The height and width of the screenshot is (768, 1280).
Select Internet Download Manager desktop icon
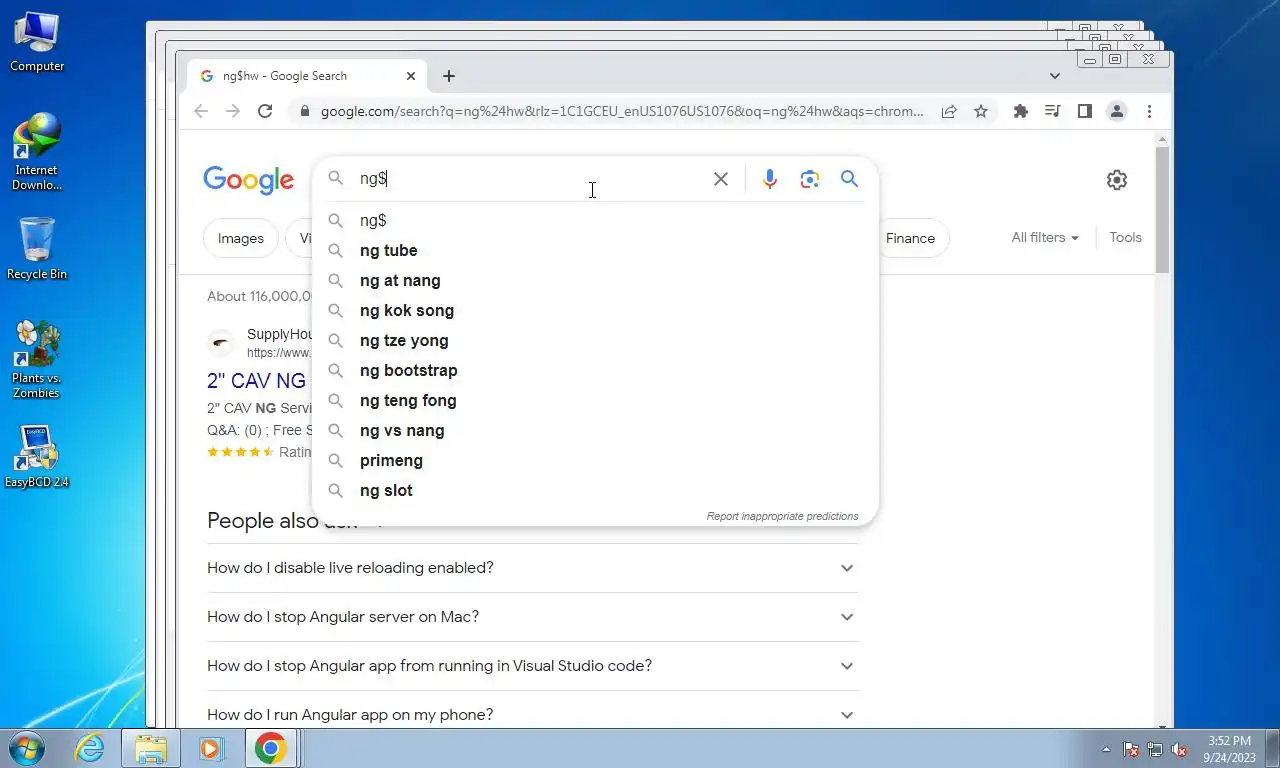(37, 152)
